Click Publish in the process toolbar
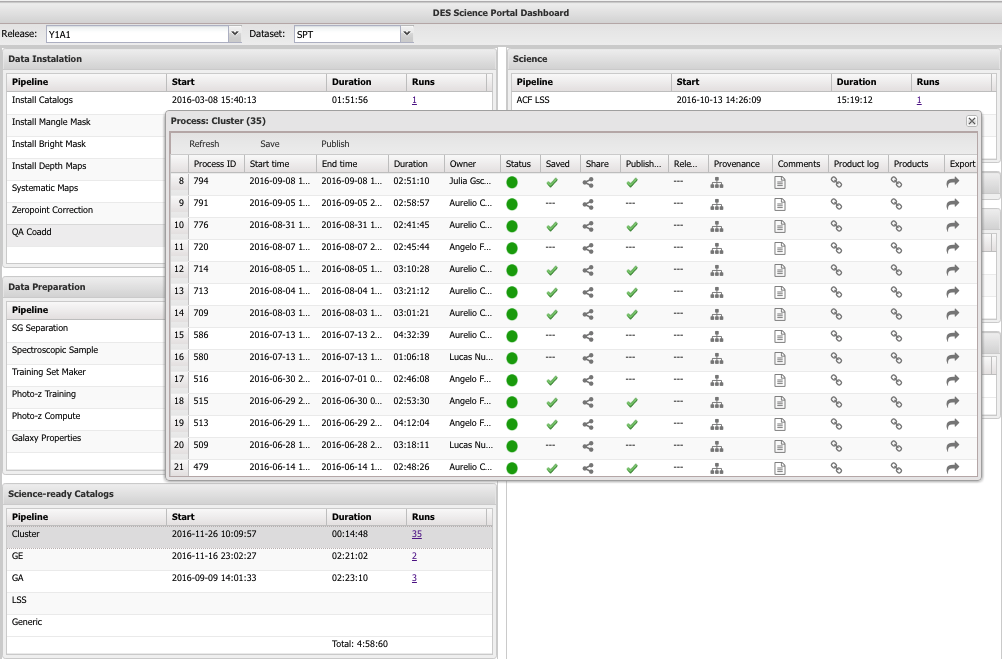 (335, 144)
